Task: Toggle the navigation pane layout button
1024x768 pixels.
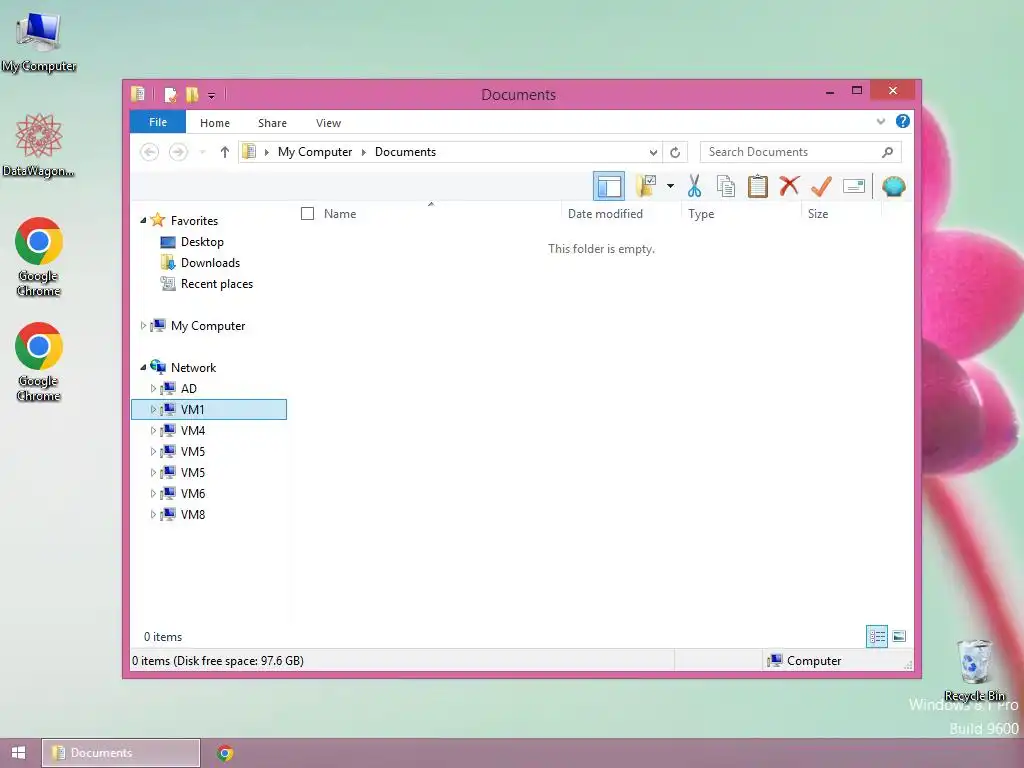Action: click(609, 187)
